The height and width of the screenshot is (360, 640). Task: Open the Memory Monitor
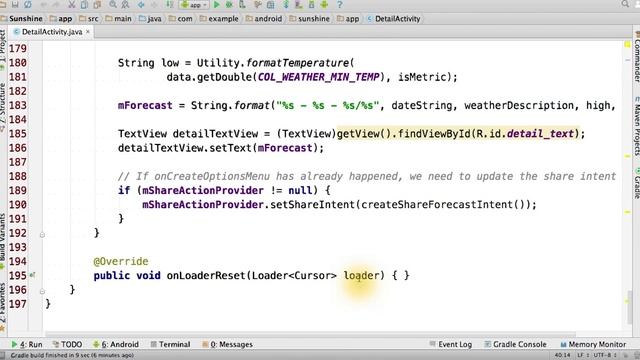coord(593,344)
